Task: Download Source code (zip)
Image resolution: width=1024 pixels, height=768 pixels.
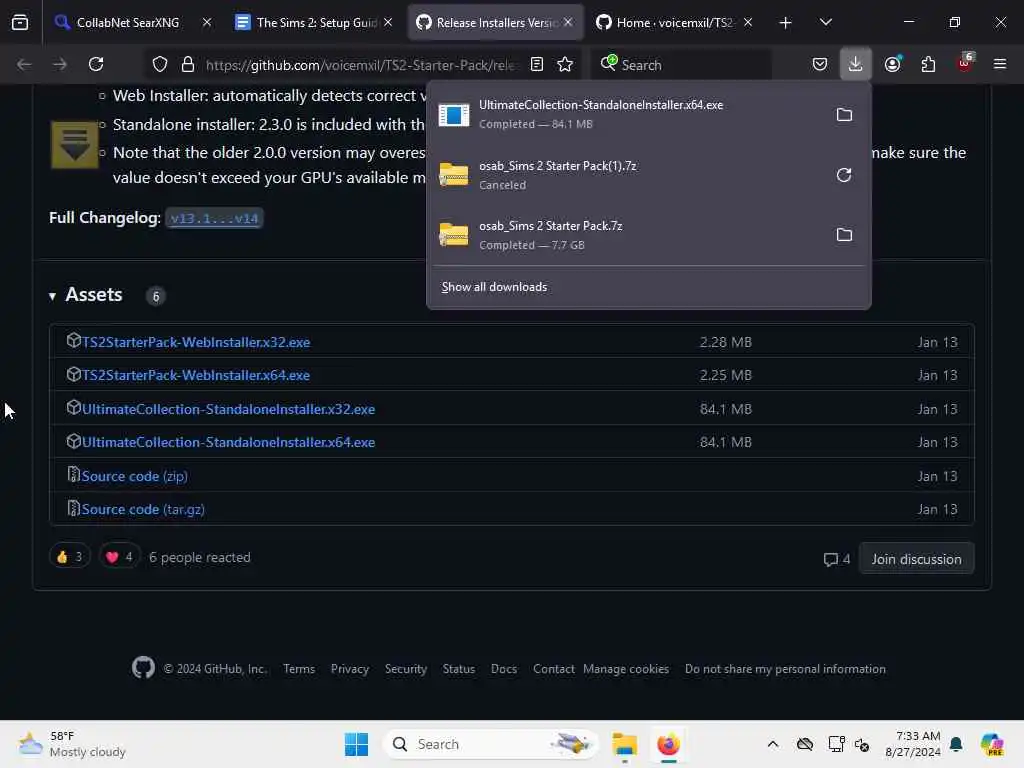Action: pos(135,476)
